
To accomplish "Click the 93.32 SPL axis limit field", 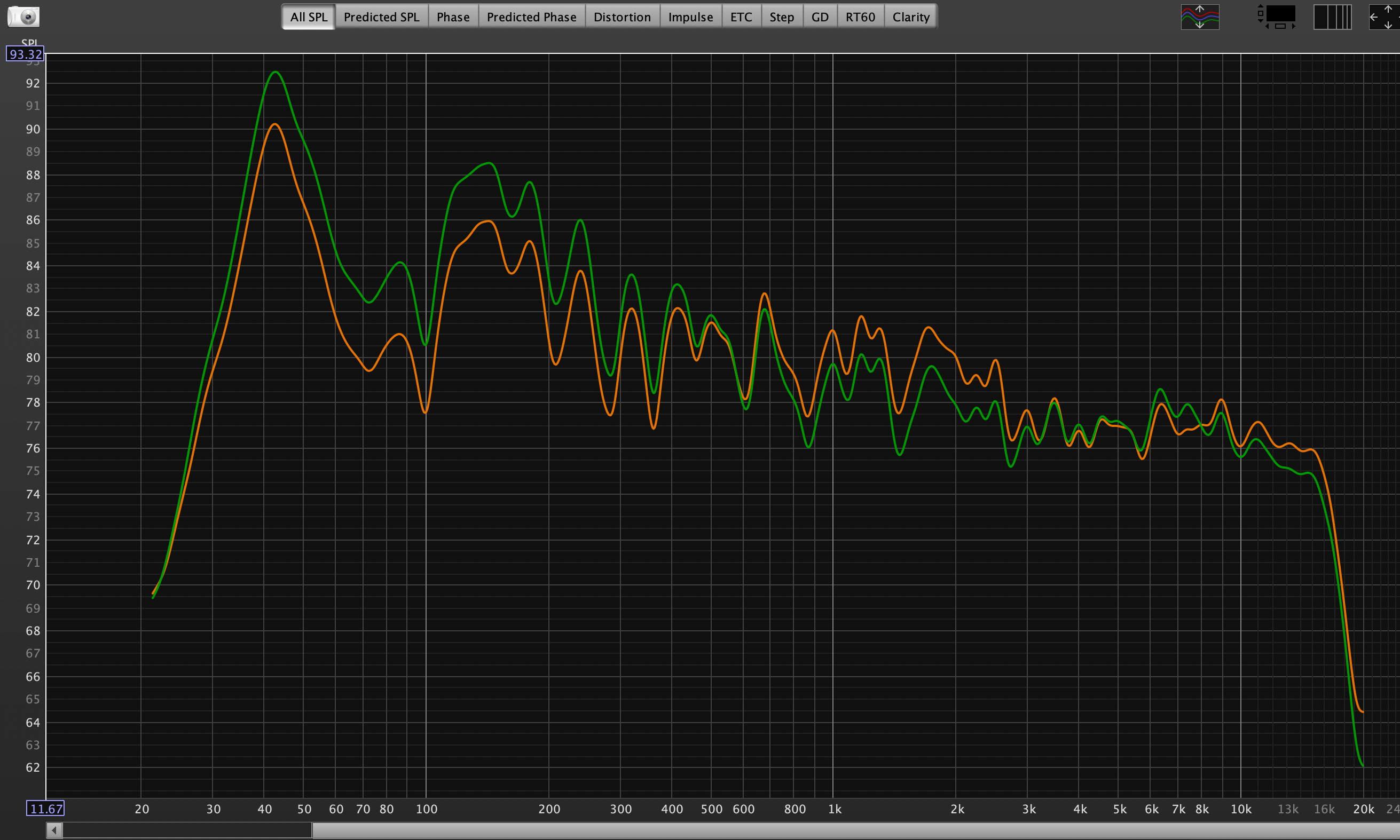I will point(25,54).
